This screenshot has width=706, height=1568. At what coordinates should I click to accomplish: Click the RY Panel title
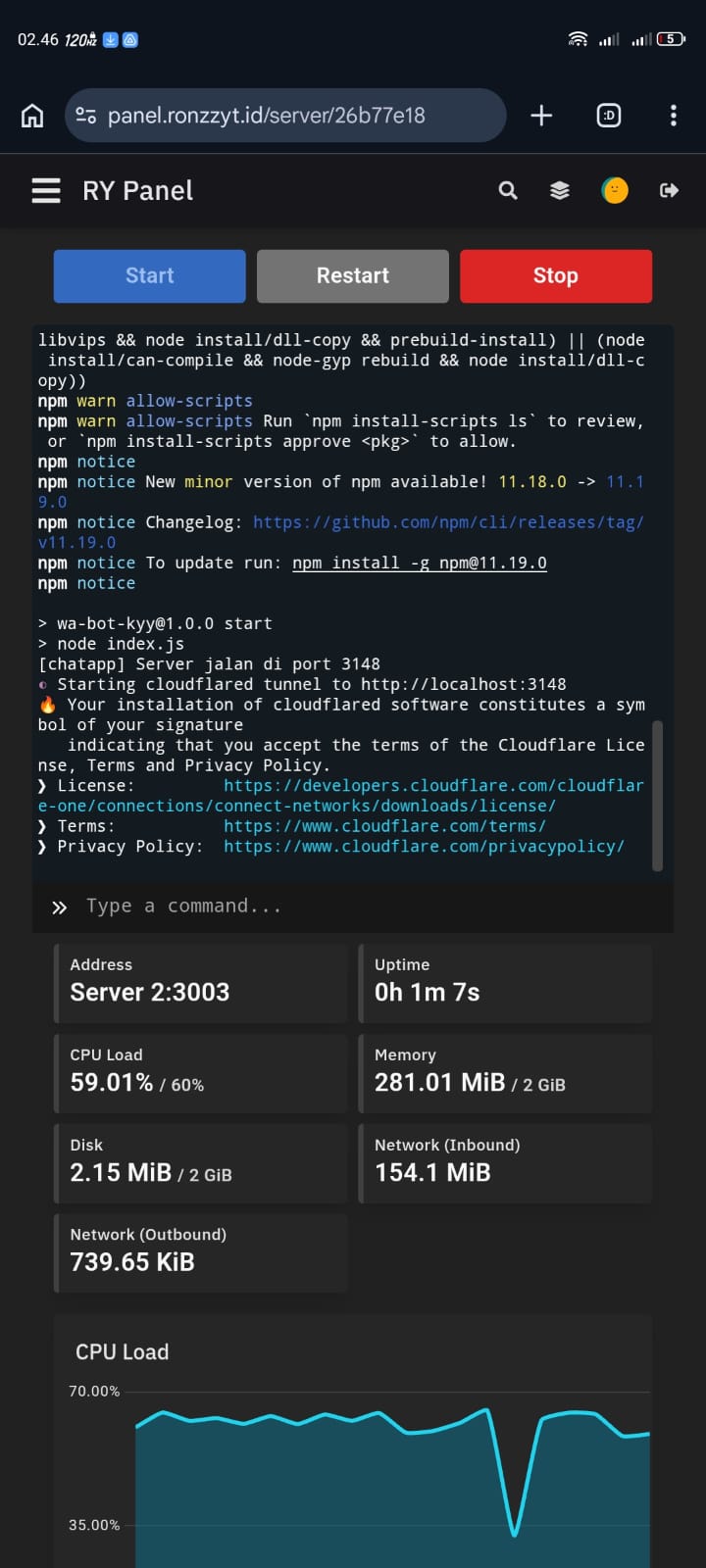[137, 190]
